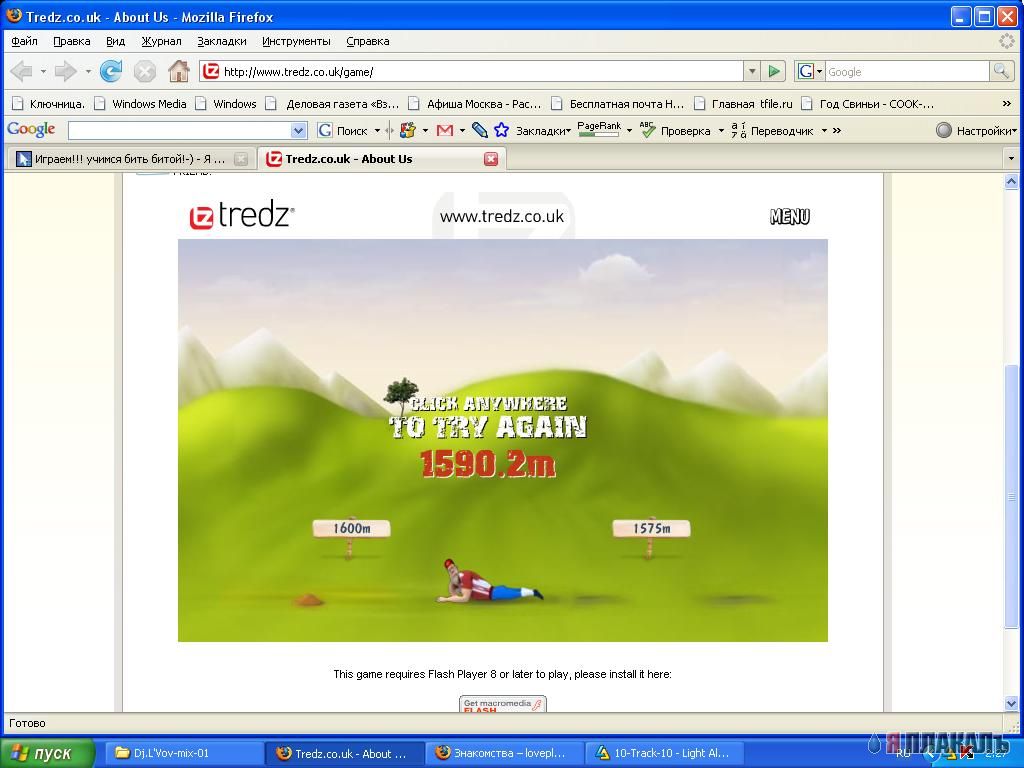Open Google toolbar search box dropdown

(298, 131)
